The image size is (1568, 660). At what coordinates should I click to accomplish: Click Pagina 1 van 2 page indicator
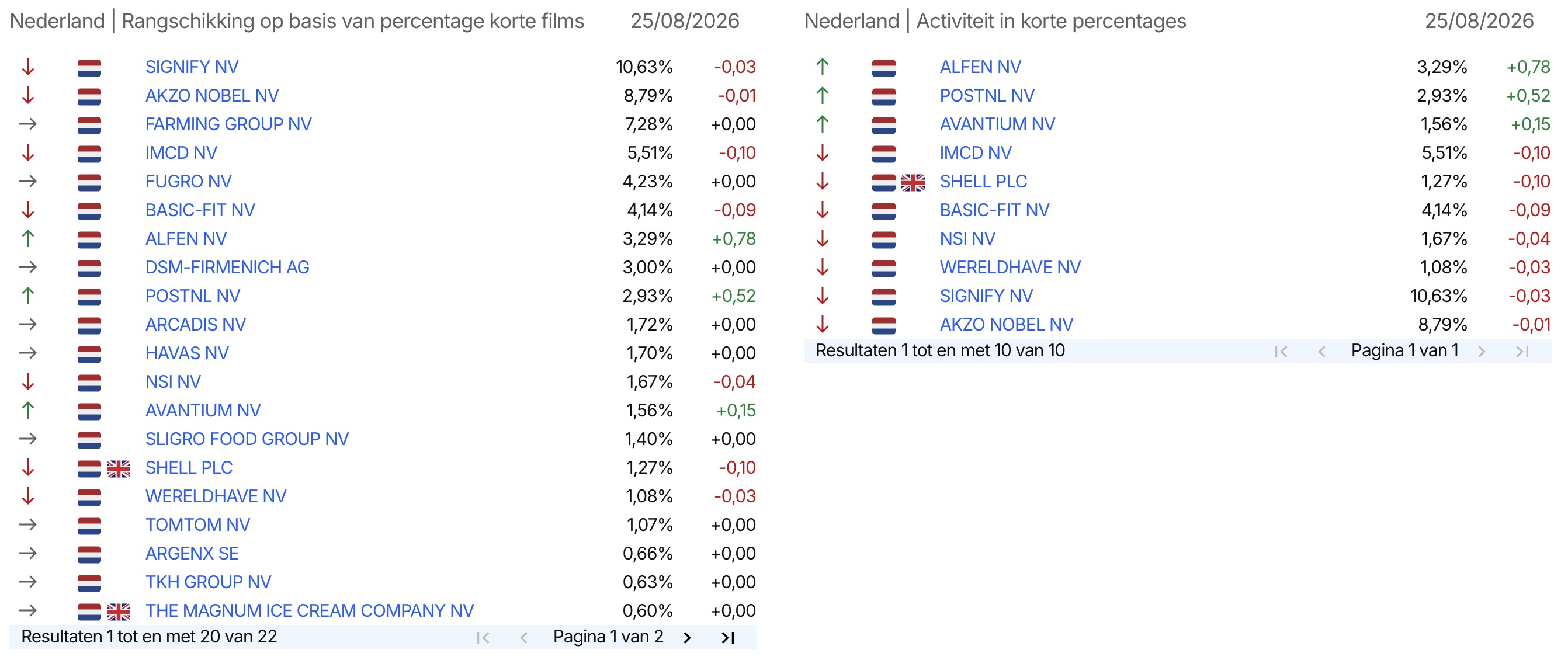[x=608, y=637]
